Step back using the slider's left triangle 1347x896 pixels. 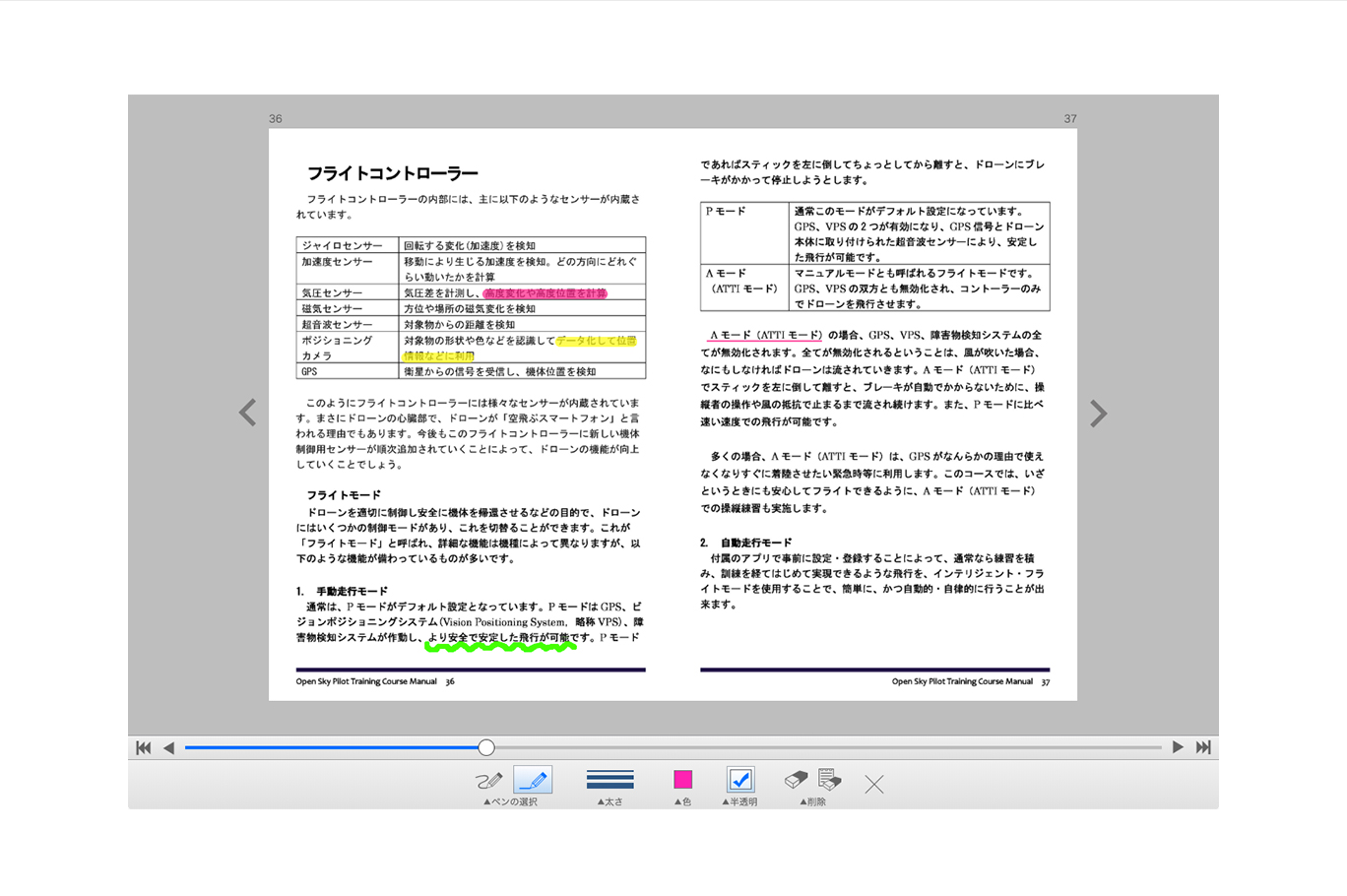pos(168,747)
